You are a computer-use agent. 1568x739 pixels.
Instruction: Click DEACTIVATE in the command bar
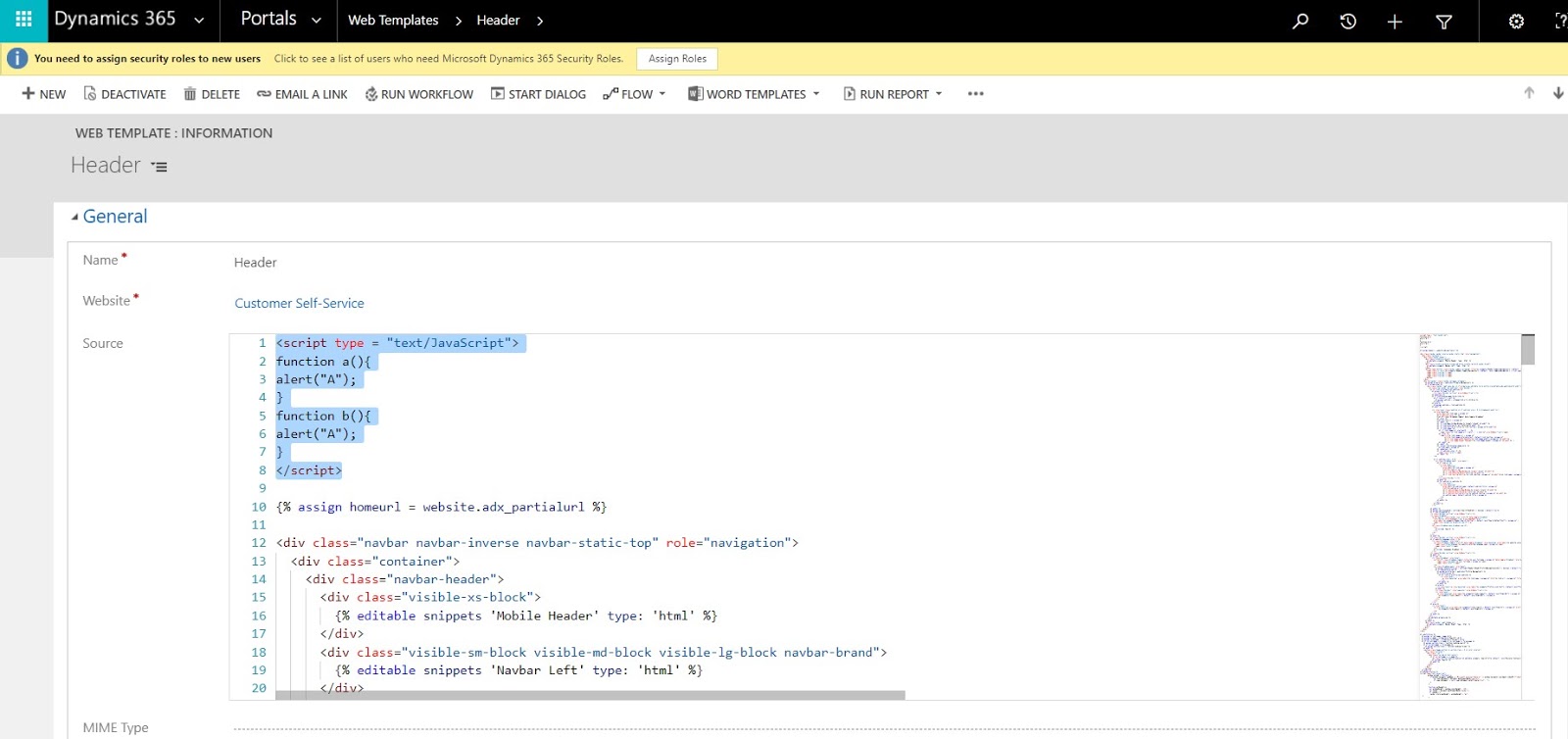pos(125,94)
